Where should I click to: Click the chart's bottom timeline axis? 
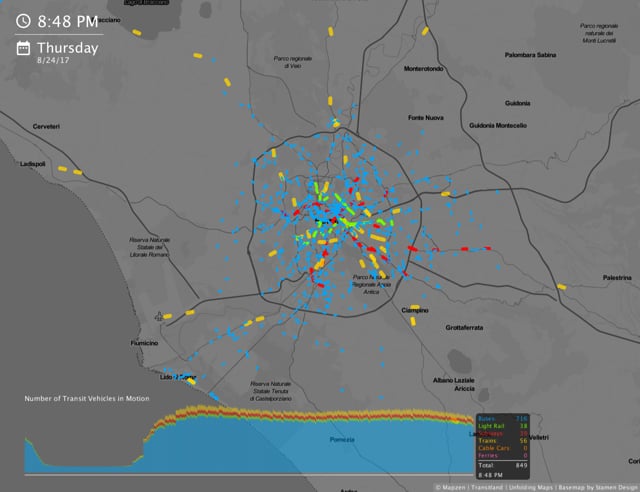click(x=250, y=475)
